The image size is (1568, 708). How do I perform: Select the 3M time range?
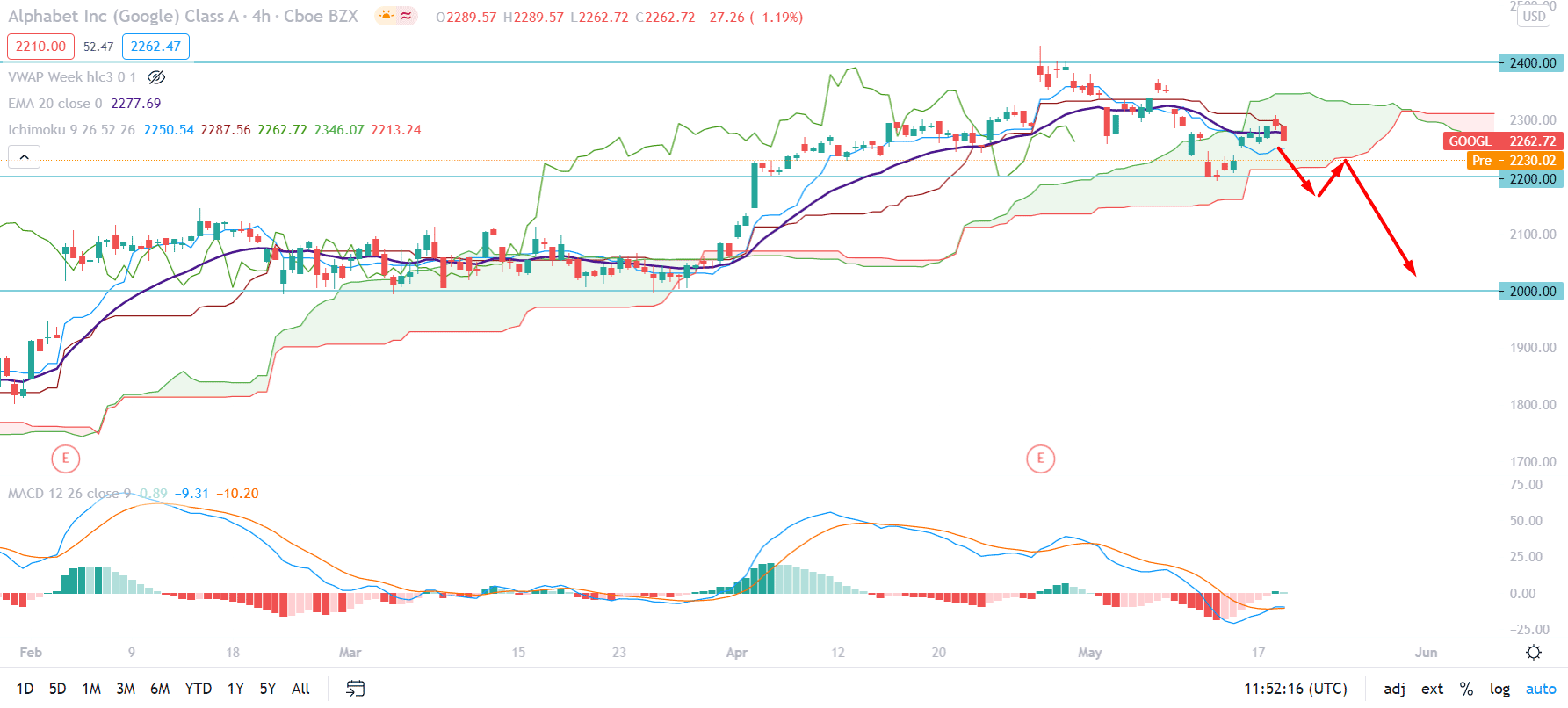(126, 689)
